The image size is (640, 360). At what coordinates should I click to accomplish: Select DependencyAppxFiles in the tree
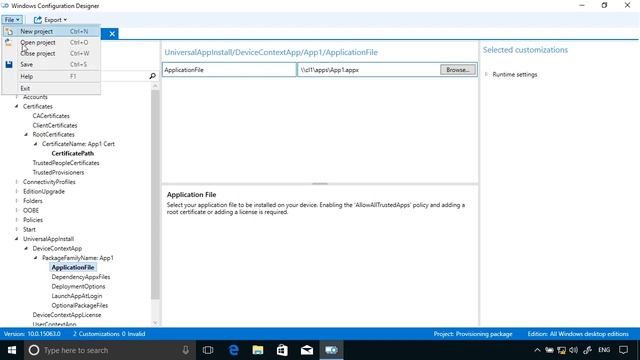(81, 277)
